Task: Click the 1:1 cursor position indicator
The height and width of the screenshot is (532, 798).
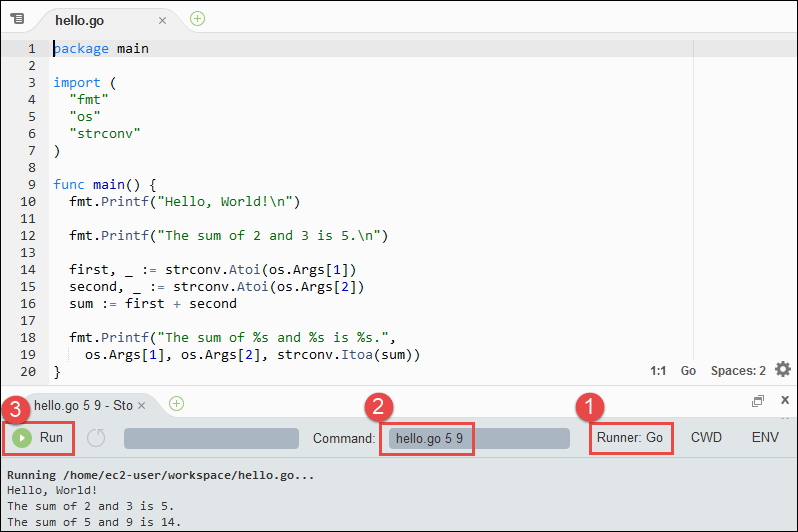Action: point(658,370)
